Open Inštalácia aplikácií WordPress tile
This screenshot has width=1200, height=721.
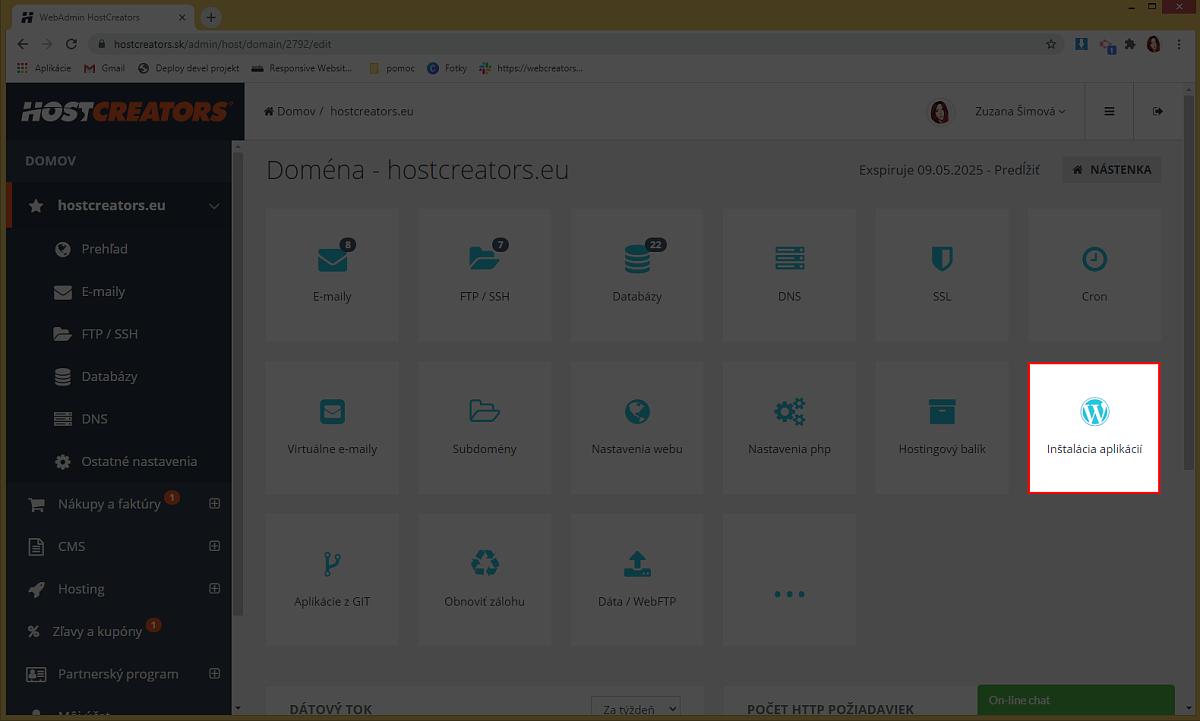(x=1094, y=427)
